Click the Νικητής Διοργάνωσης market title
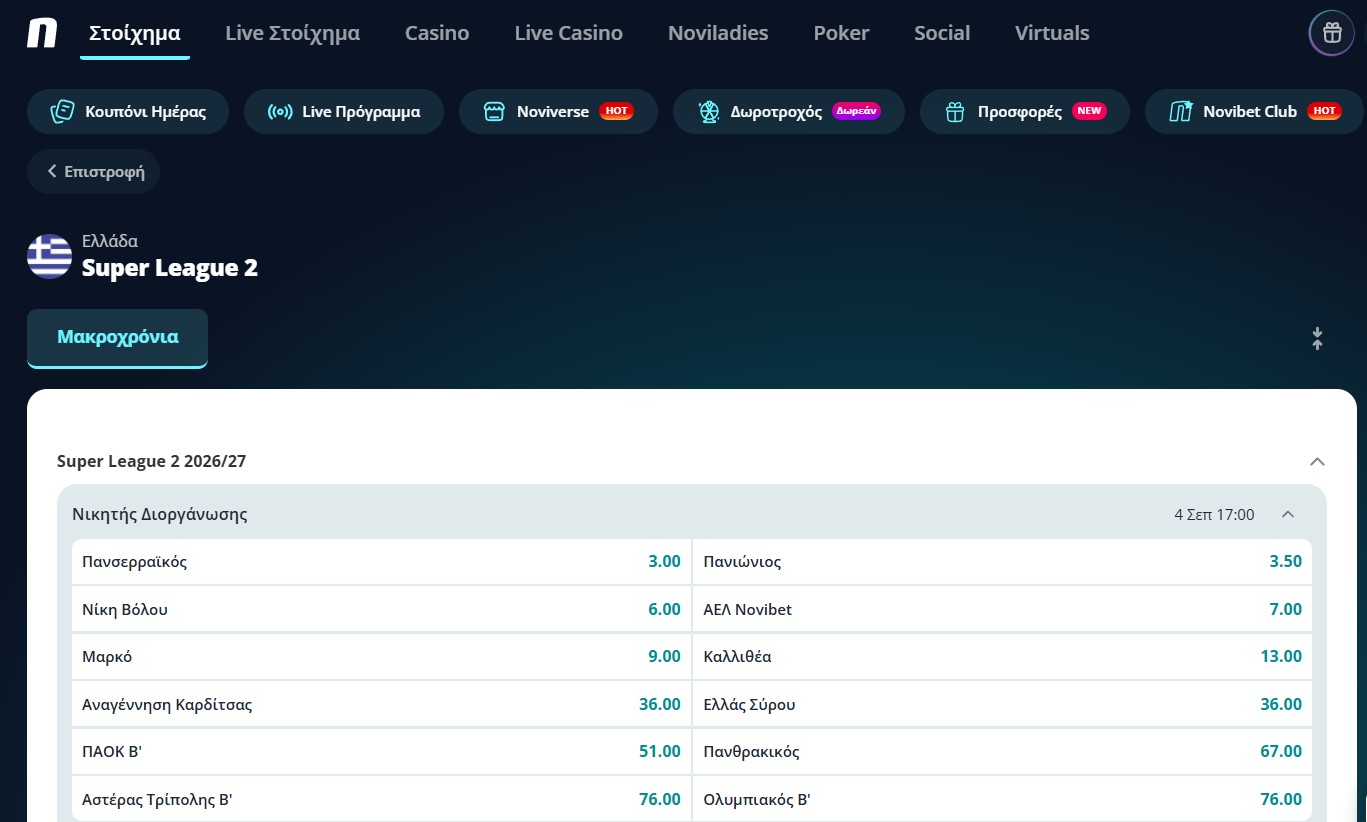The width and height of the screenshot is (1367, 822). coord(160,514)
